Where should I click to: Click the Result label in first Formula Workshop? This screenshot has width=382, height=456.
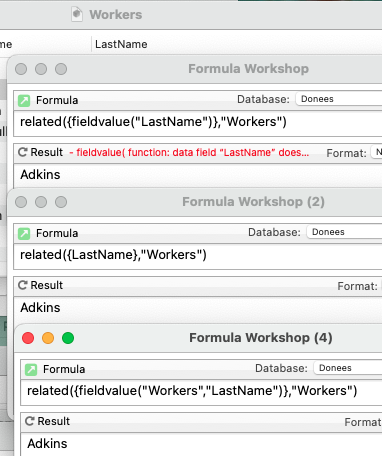pos(47,152)
